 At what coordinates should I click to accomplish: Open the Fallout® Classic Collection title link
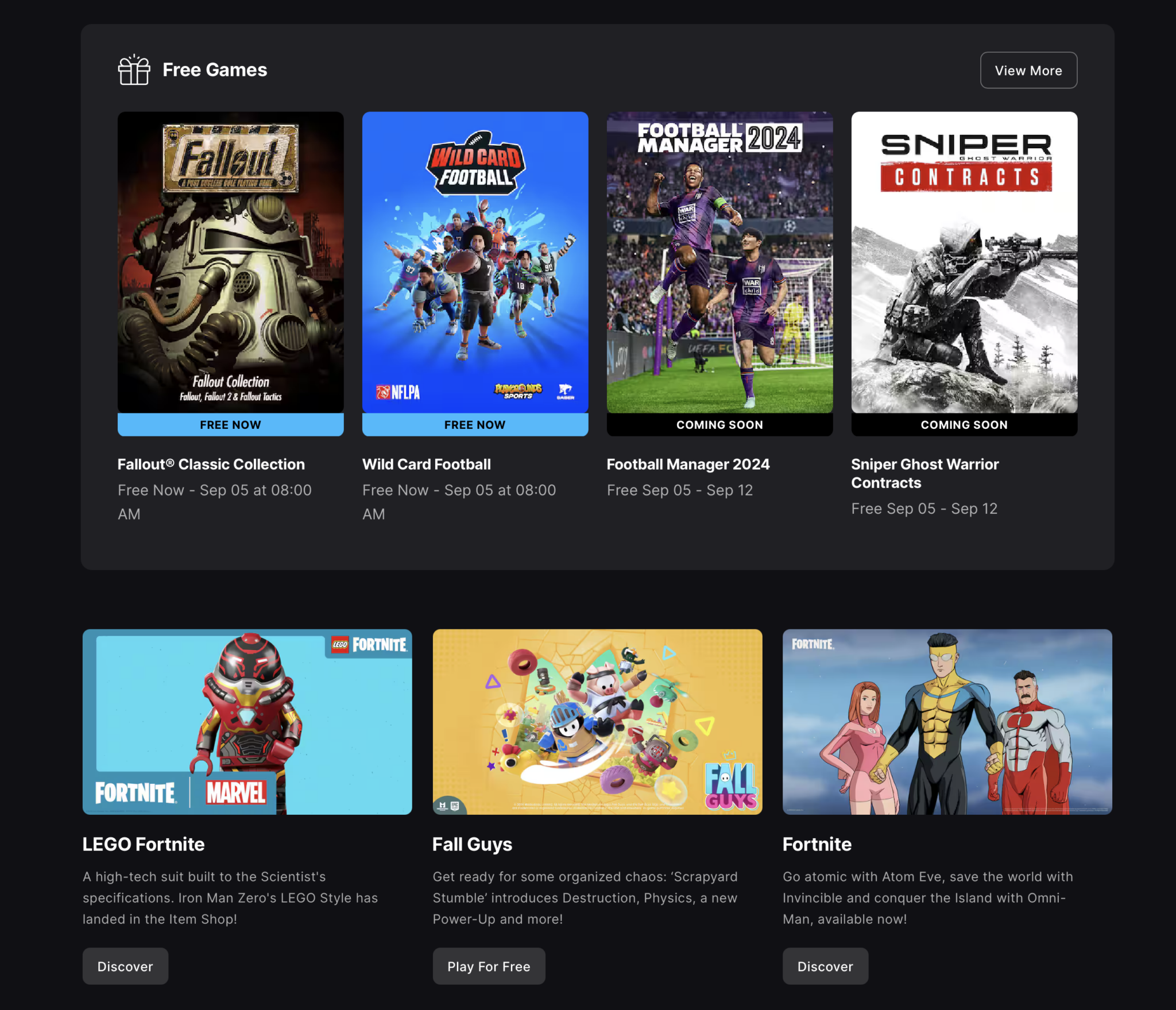(x=211, y=464)
